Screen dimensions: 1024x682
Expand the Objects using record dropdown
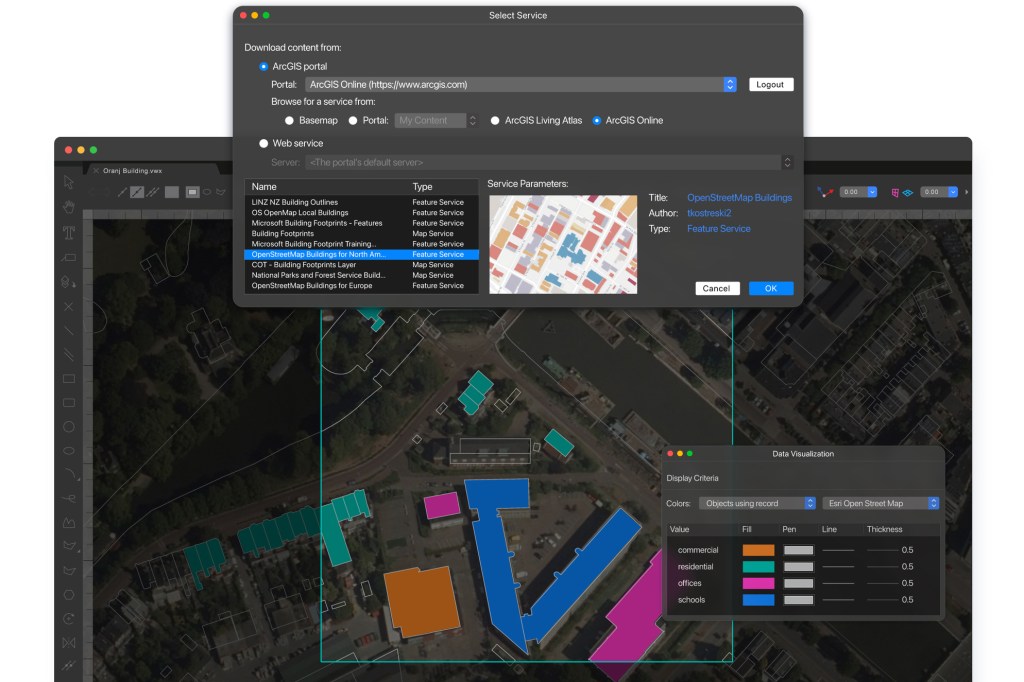click(x=757, y=503)
